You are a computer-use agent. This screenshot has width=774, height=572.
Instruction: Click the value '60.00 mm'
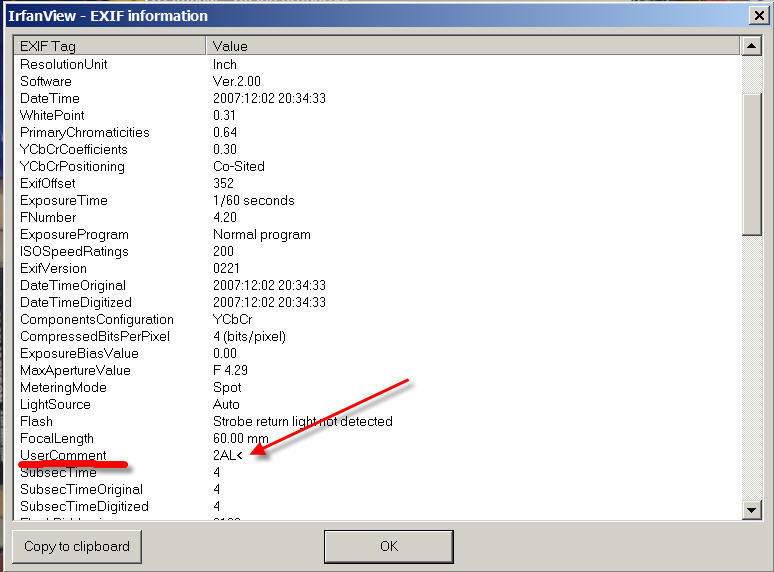point(240,439)
